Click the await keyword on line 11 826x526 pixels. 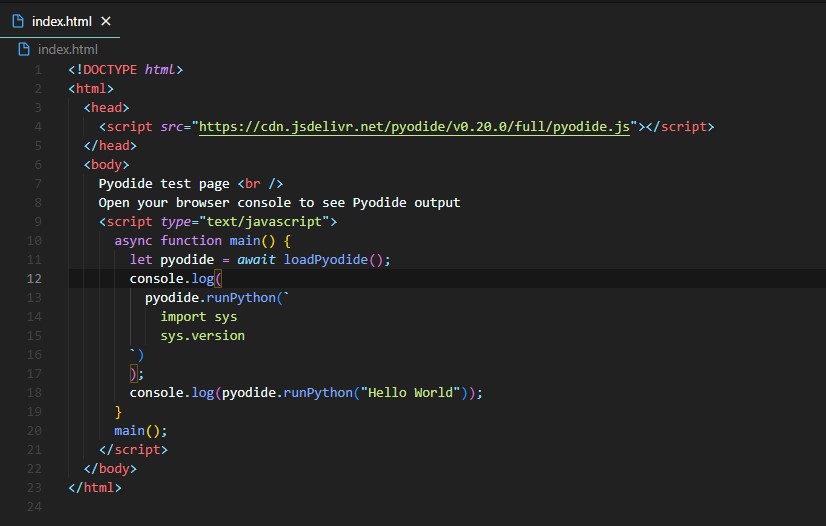tap(256, 260)
